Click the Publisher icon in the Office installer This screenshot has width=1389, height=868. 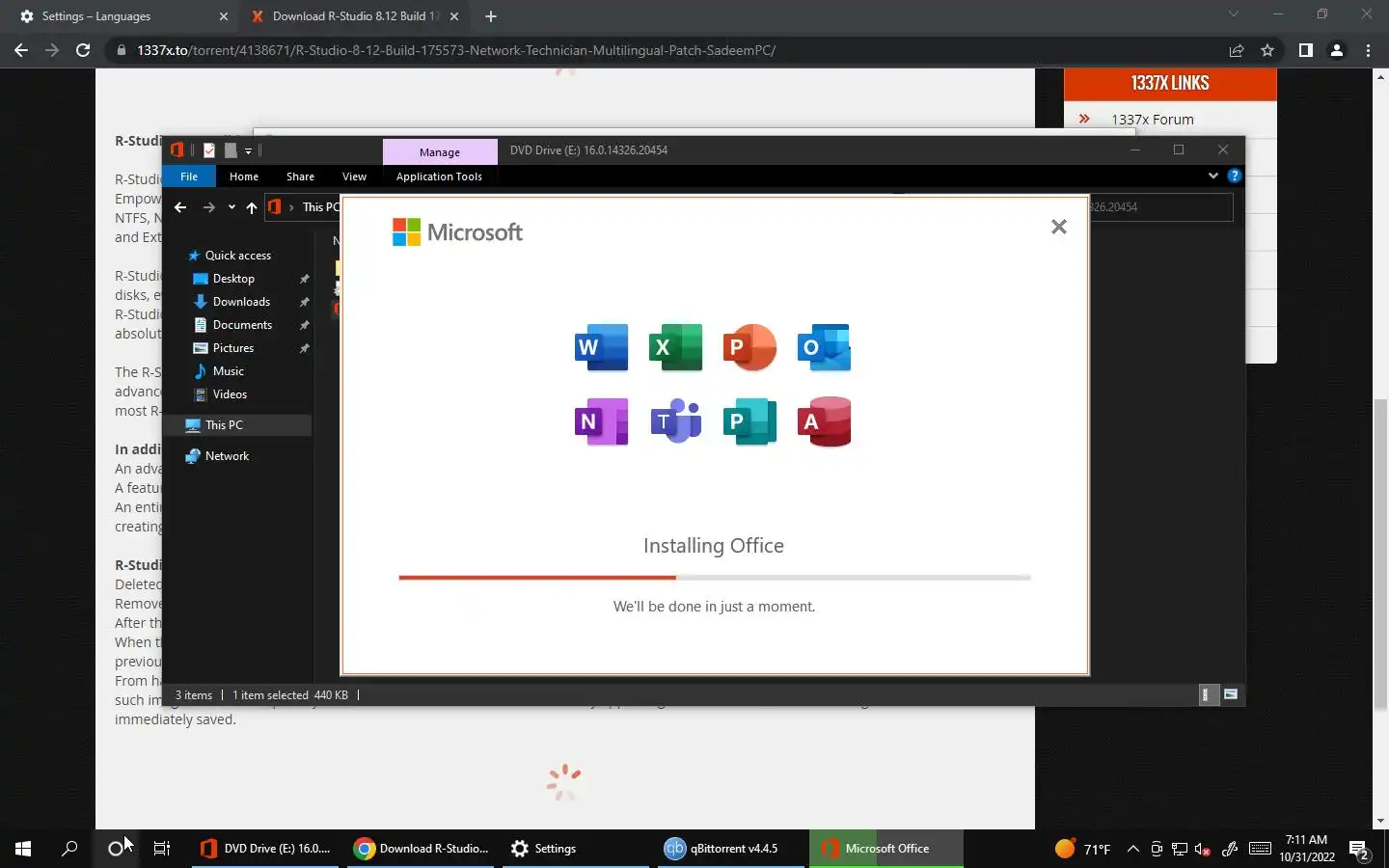coord(749,421)
